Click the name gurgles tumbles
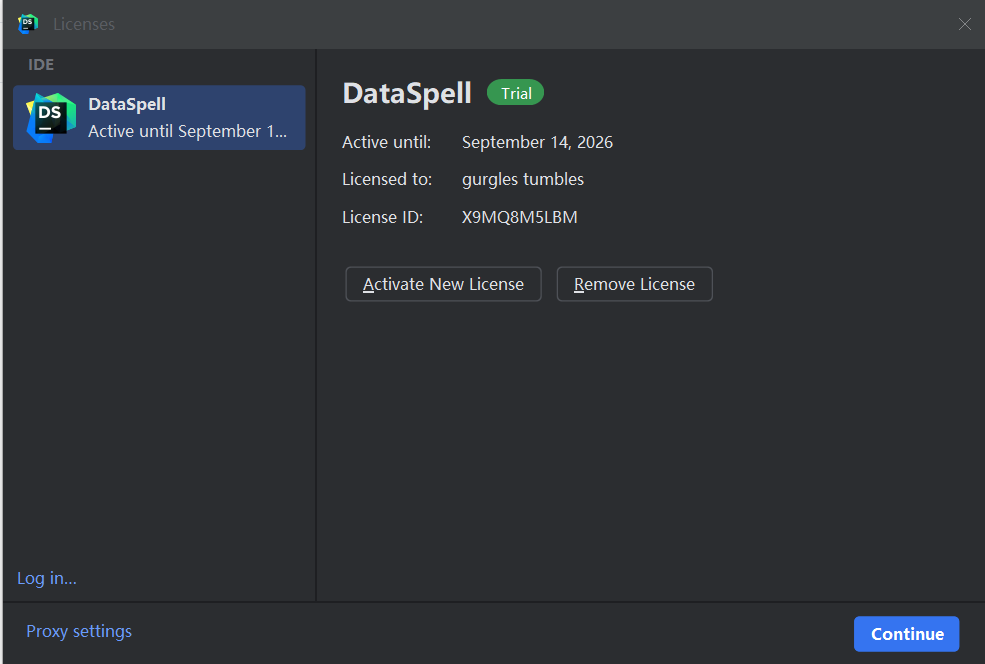This screenshot has height=664, width=985. pos(523,180)
